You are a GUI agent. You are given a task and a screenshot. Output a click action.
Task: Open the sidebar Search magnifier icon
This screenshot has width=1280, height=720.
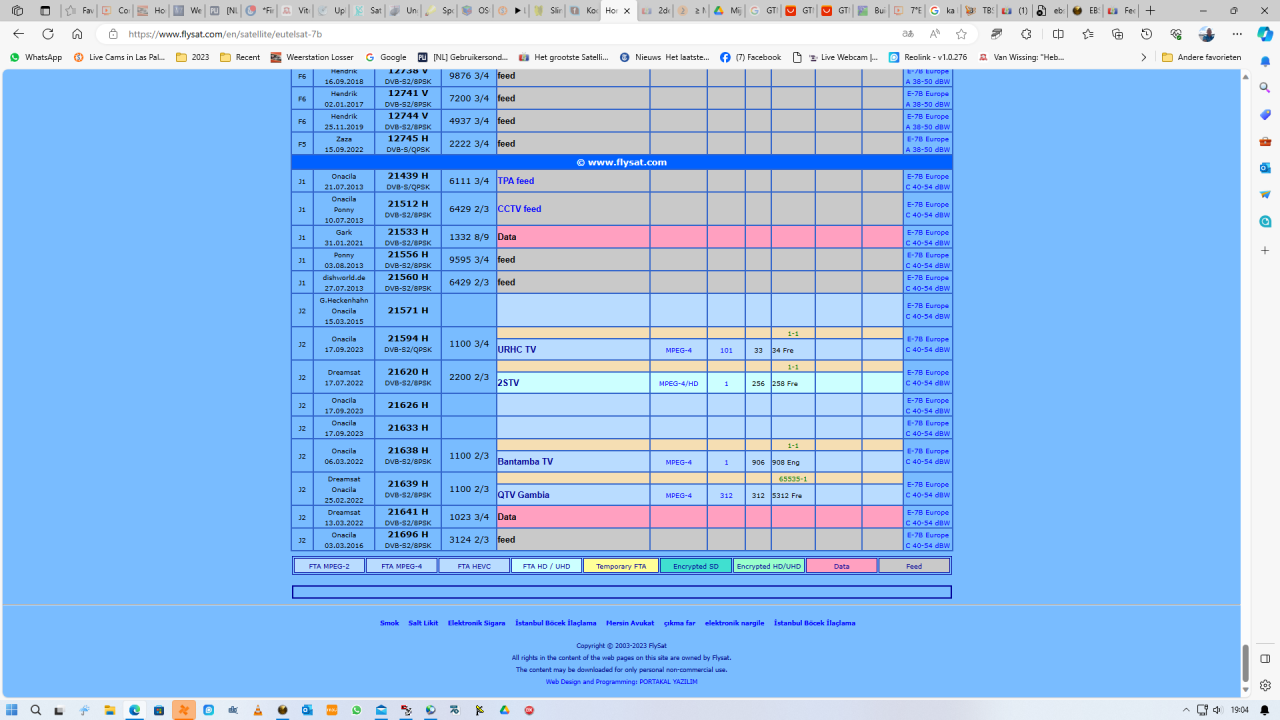click(x=1265, y=88)
